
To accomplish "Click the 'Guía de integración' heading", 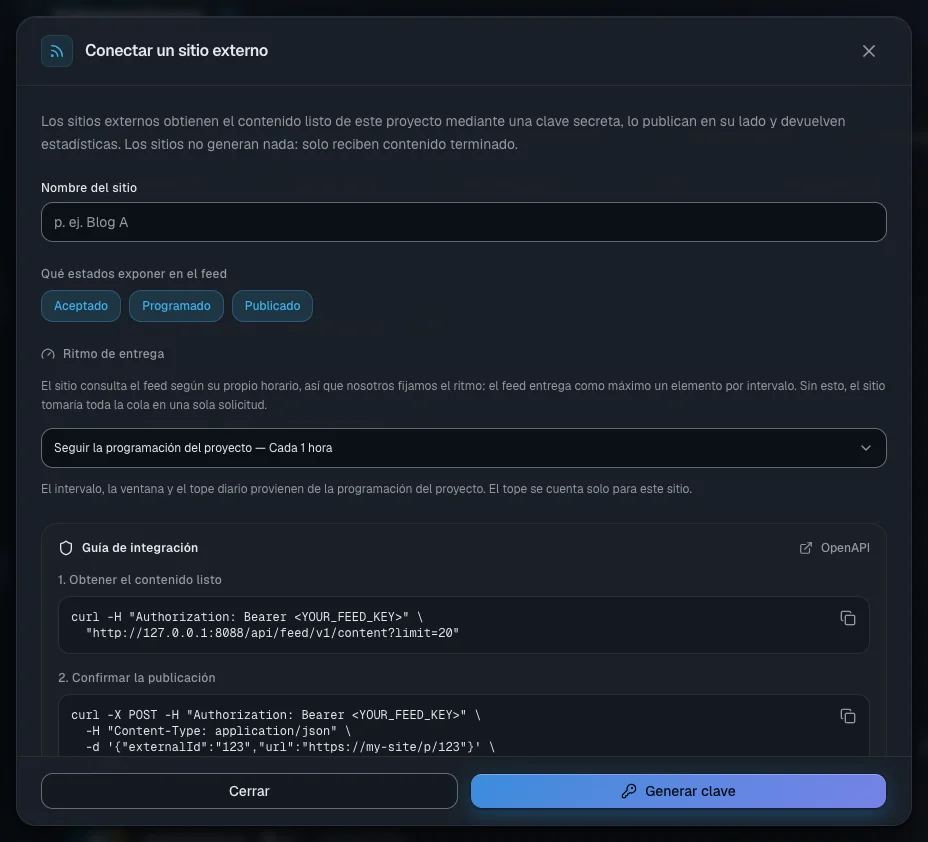I will [140, 548].
